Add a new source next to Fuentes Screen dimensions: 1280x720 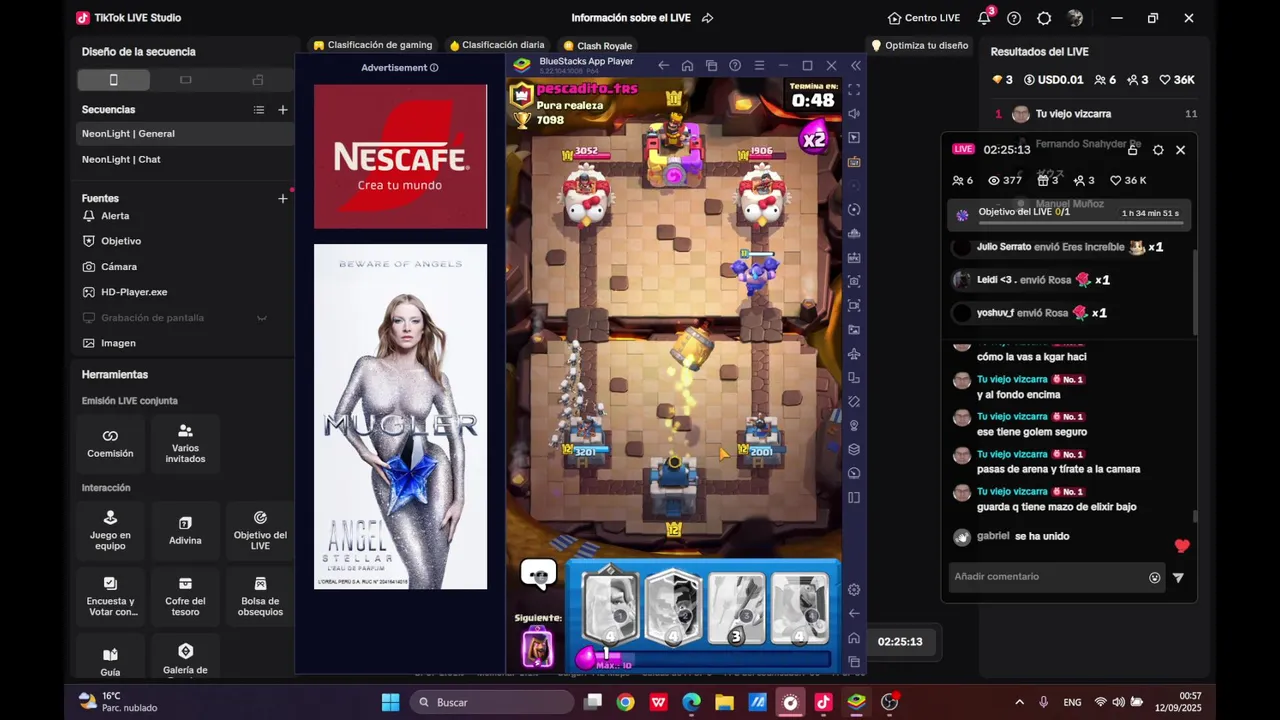coord(283,199)
